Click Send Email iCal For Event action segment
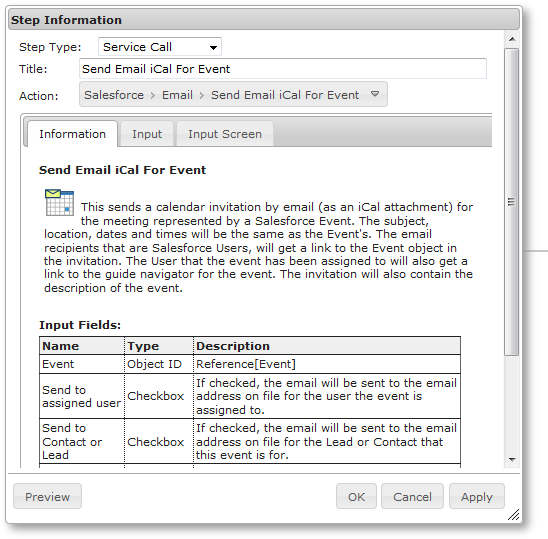Viewport: 548px width, 539px height. [x=285, y=95]
